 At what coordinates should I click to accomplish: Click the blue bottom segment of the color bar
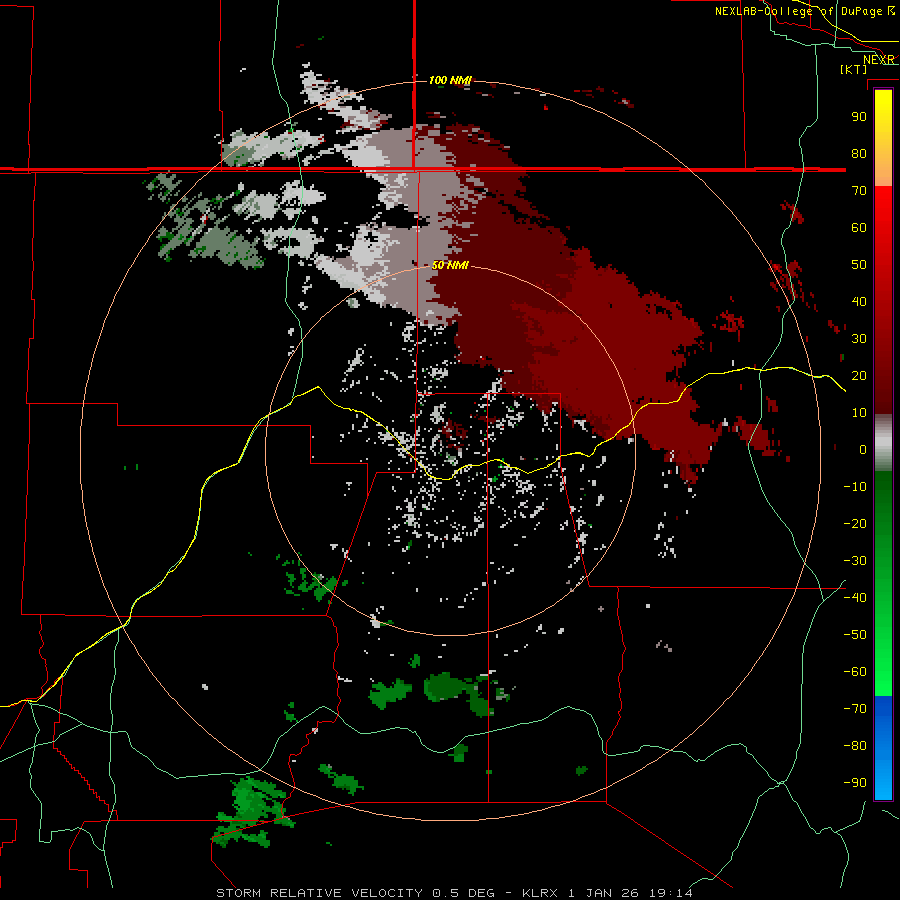pyautogui.click(x=883, y=748)
